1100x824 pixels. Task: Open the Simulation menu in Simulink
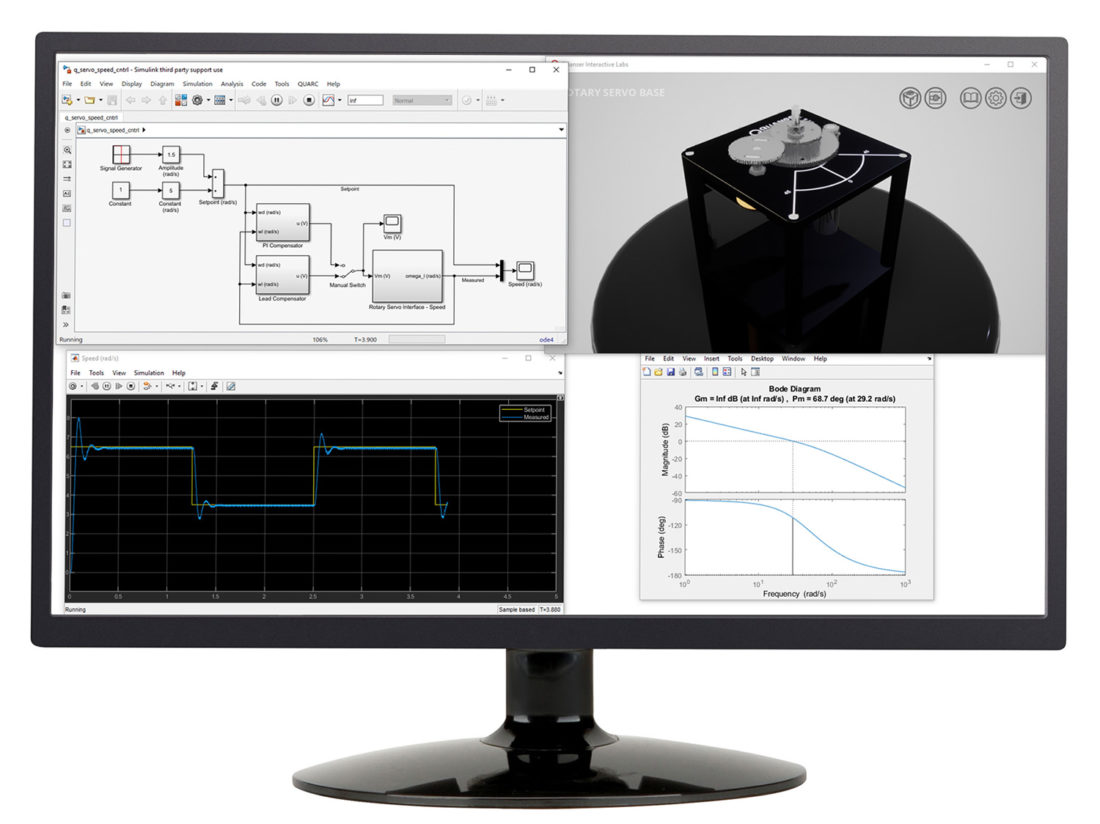[196, 84]
